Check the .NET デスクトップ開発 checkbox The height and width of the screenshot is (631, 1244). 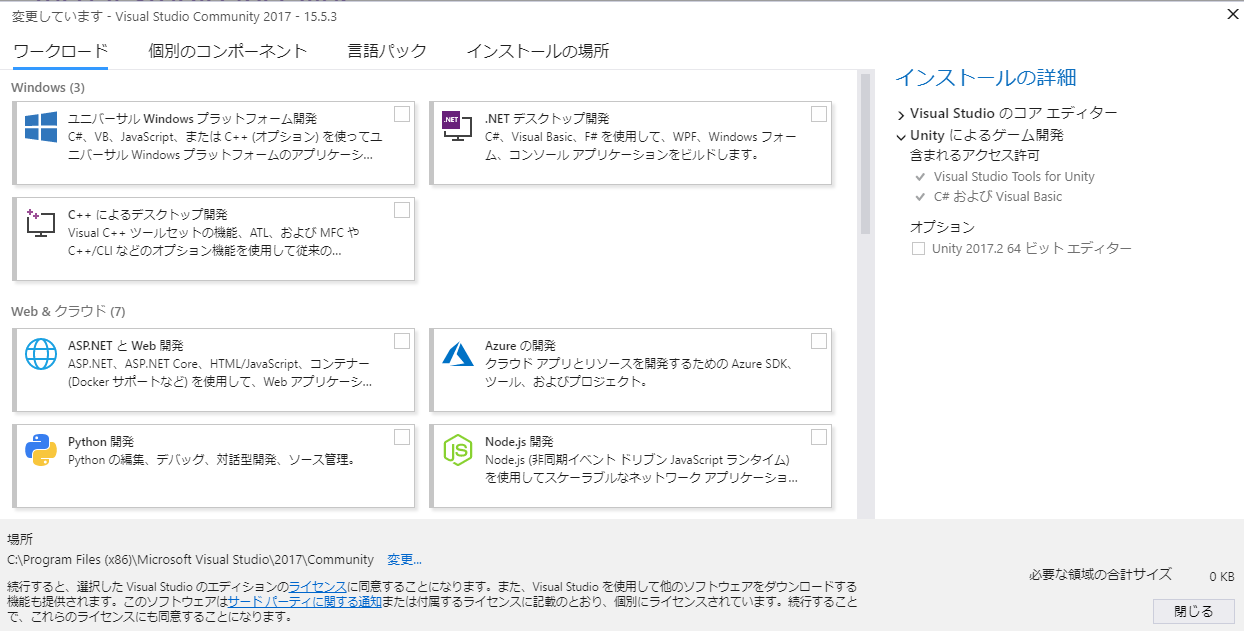pyautogui.click(x=819, y=114)
